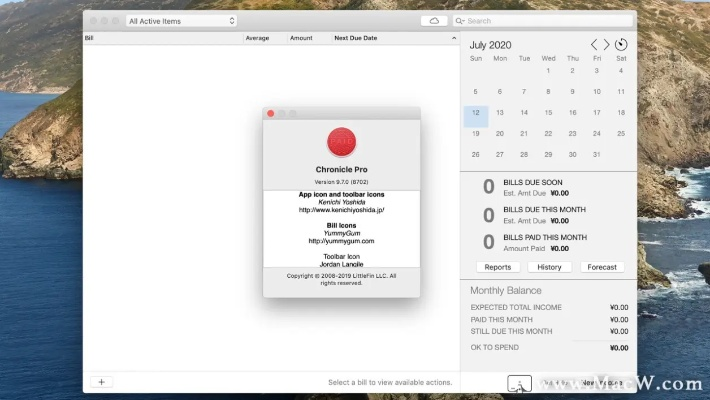This screenshot has height=400, width=710.
Task: Sort bills by Amount column header
Action: click(x=301, y=38)
